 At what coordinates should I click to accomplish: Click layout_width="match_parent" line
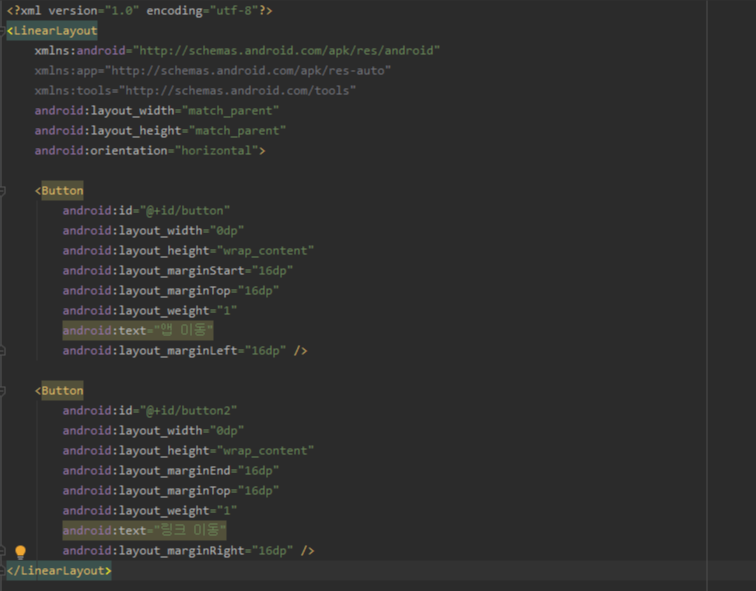point(157,111)
